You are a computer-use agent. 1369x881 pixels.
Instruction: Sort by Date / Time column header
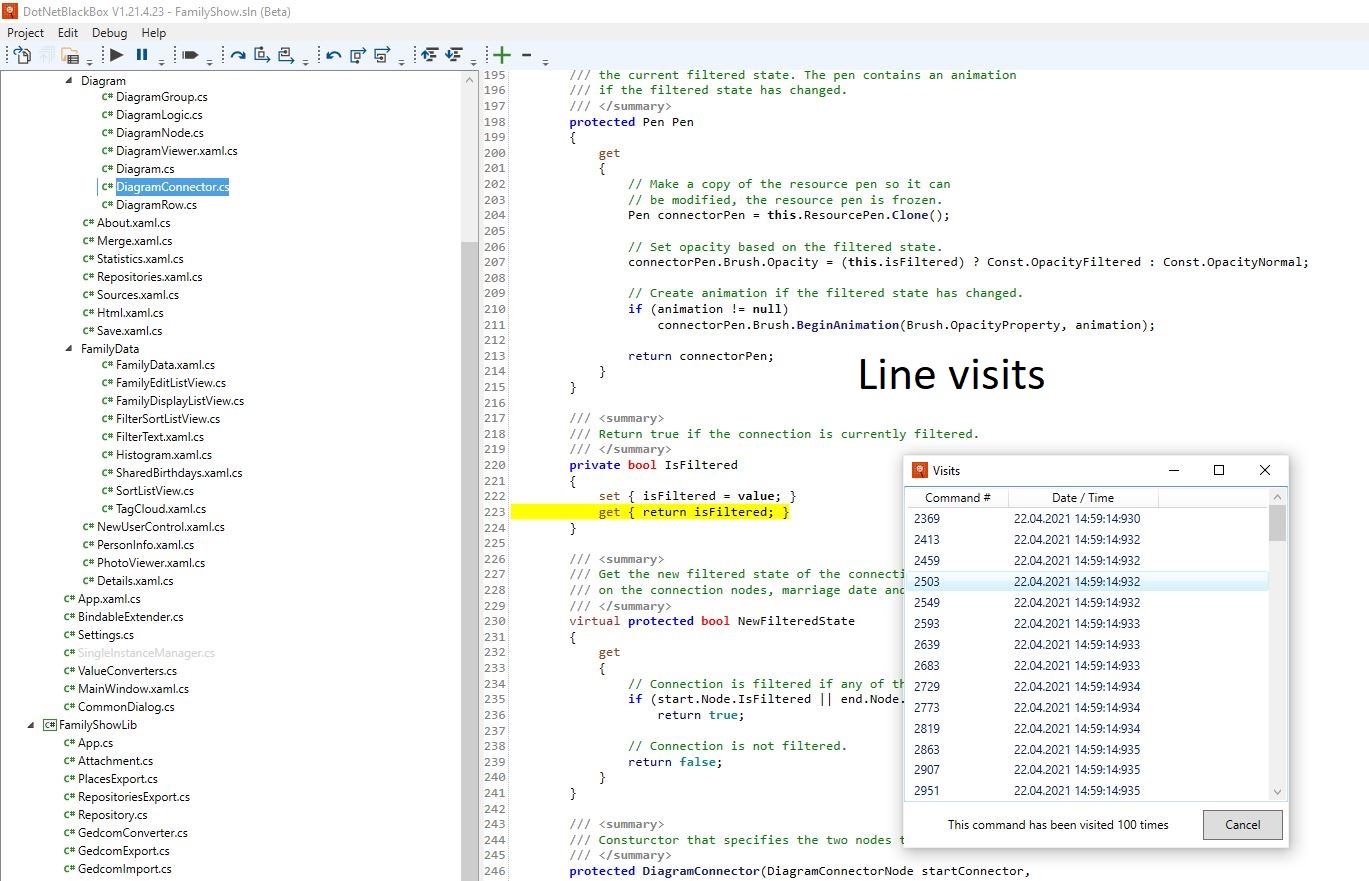1083,498
